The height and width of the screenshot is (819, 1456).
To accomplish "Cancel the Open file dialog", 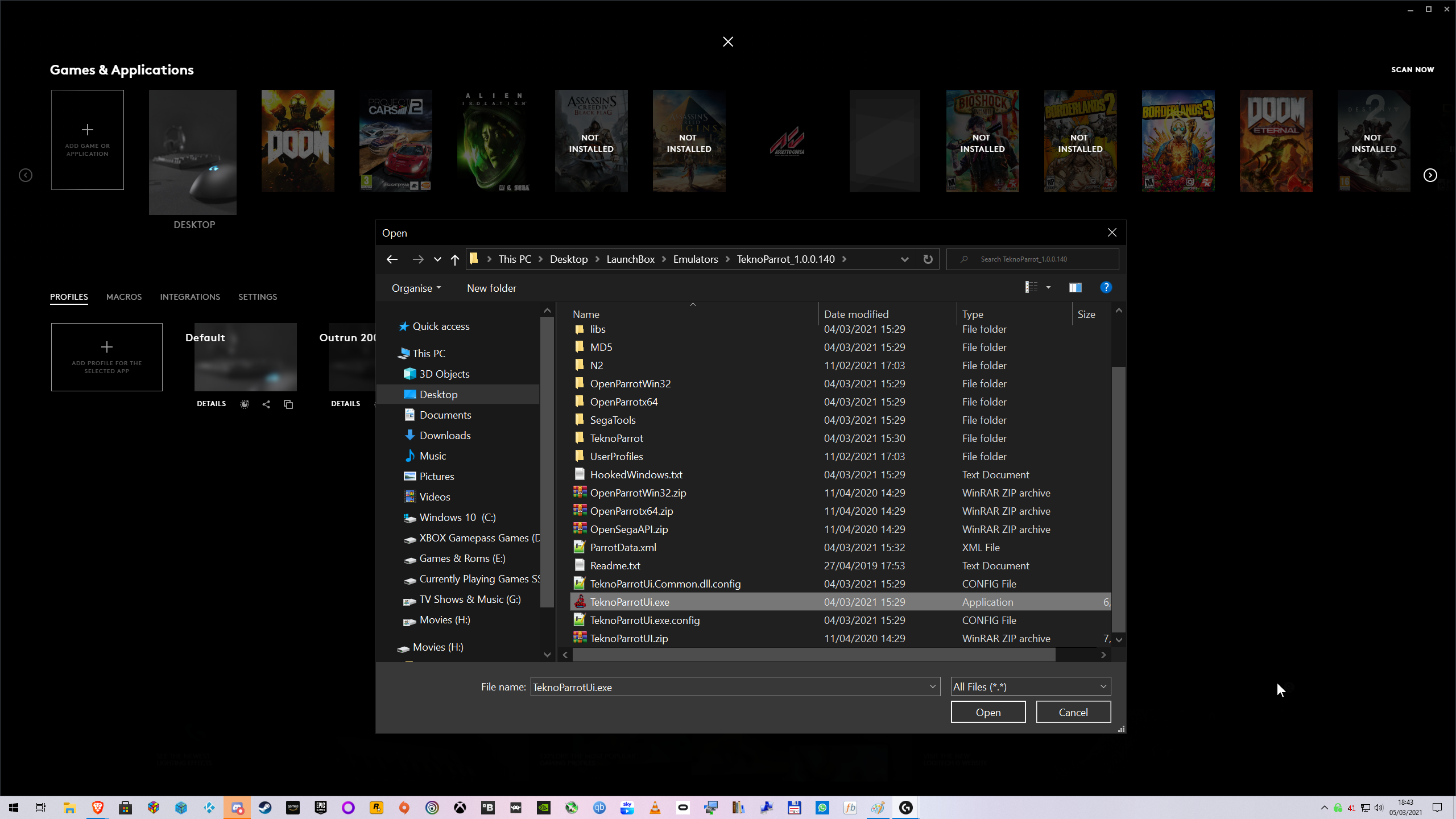I will 1073,712.
